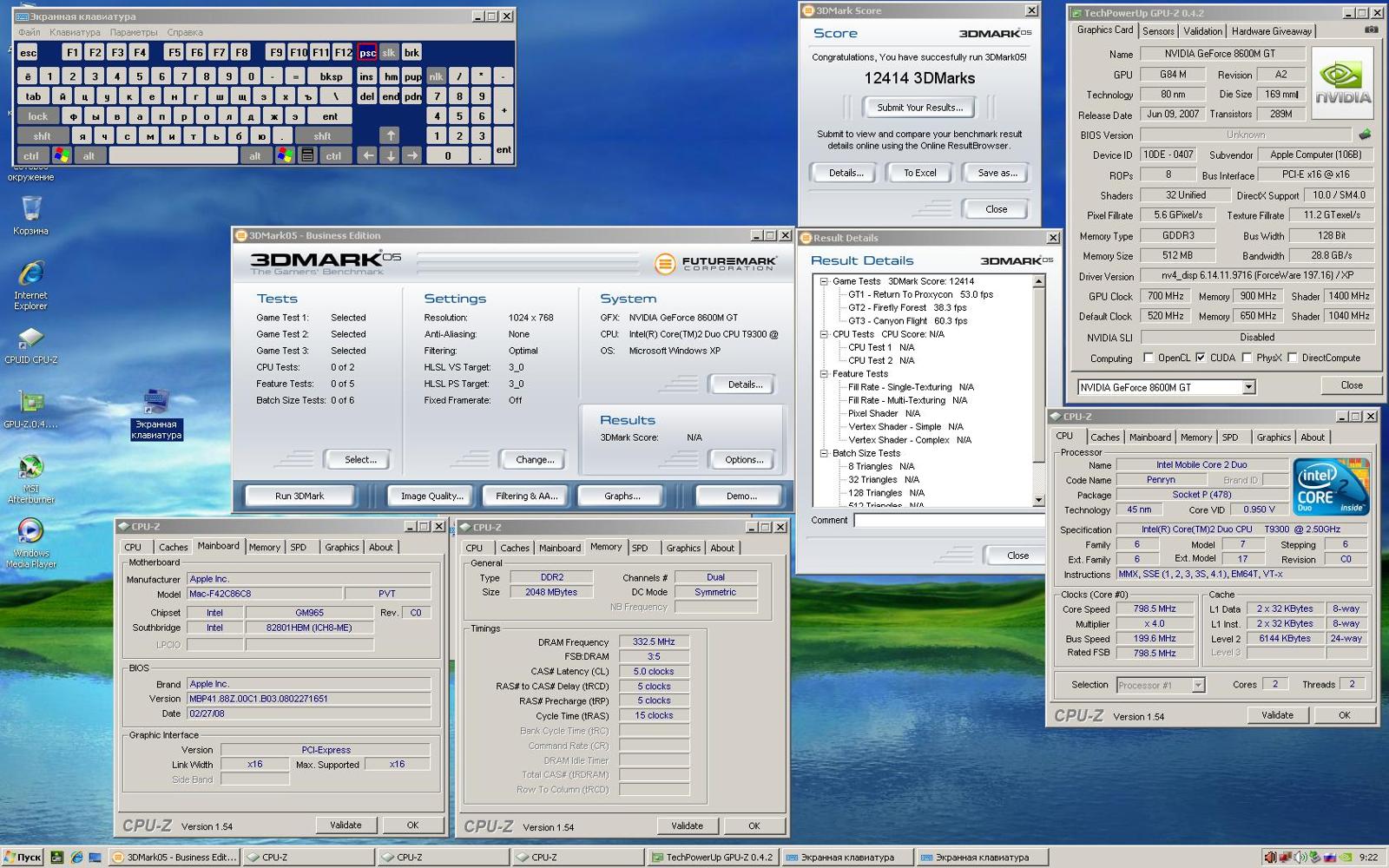Click Submit Your Results button
The height and width of the screenshot is (868, 1389).
click(x=920, y=108)
